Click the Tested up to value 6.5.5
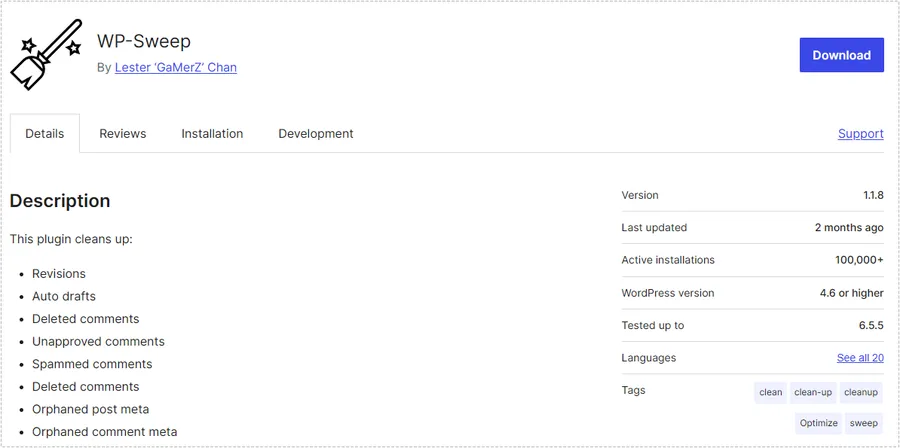 [x=871, y=325]
